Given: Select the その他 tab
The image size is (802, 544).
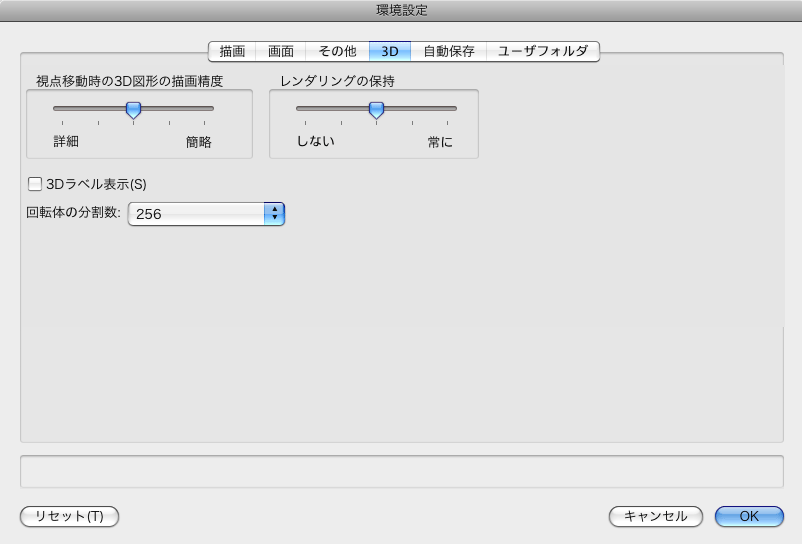Looking at the screenshot, I should point(337,52).
